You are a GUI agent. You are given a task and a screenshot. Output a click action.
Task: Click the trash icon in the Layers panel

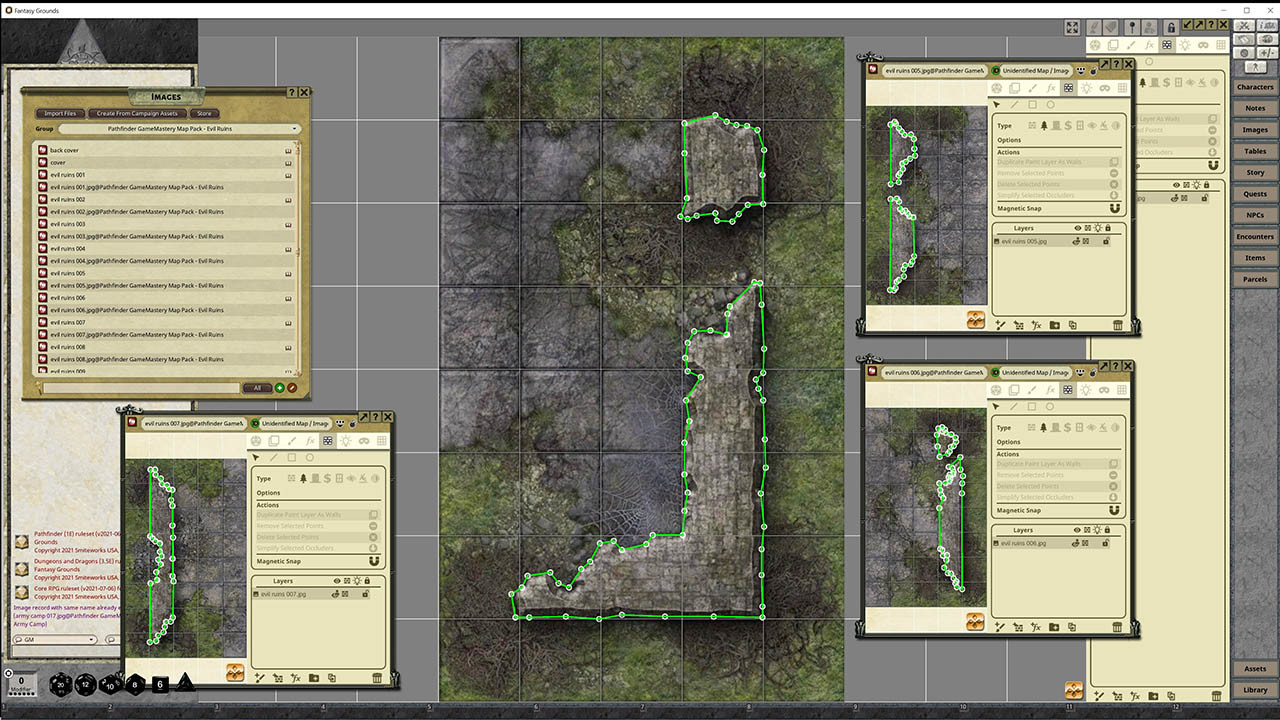coord(1117,324)
